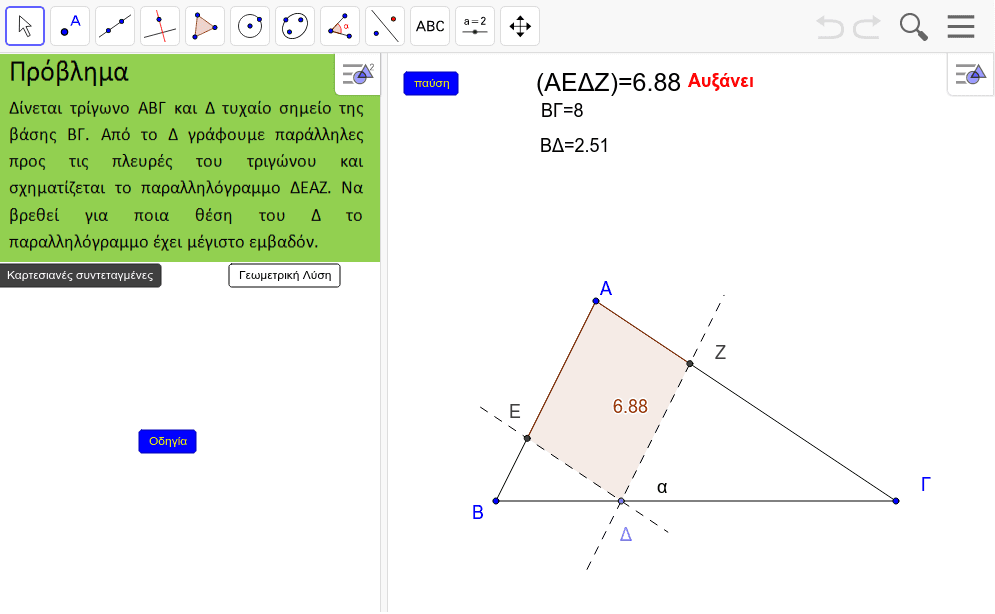Click the movable point Δ on the base

[621, 501]
